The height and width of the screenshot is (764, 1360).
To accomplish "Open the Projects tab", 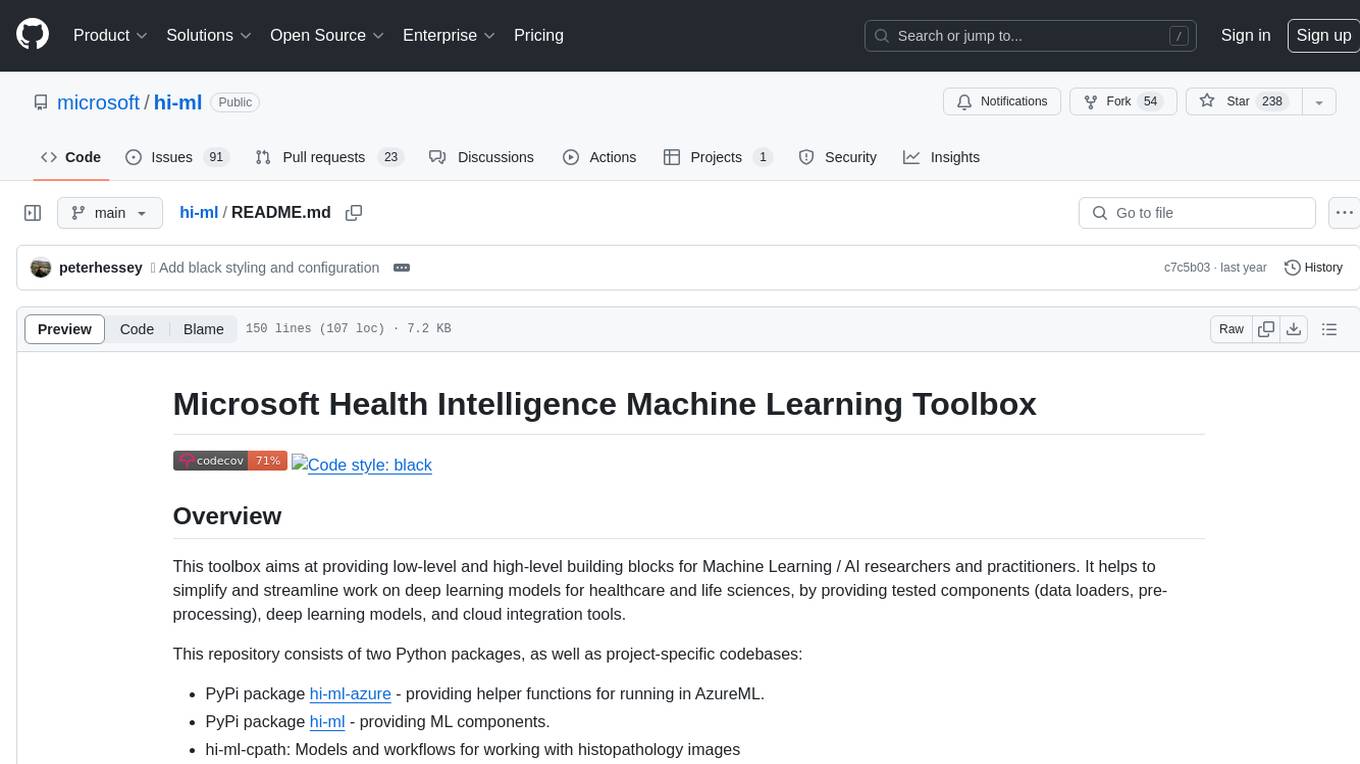I will [718, 157].
